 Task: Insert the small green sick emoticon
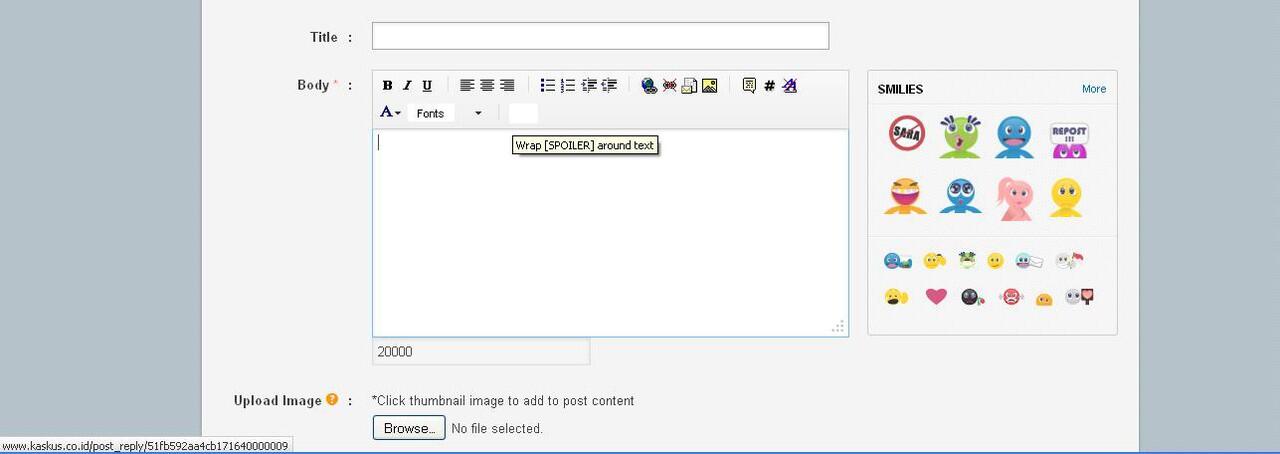967,260
